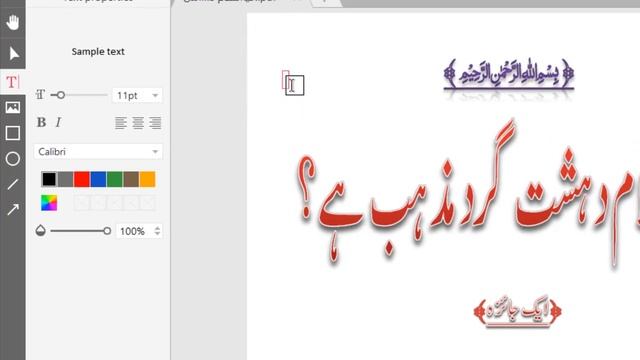The image size is (640, 360).
Task: Align text to the right
Action: pyautogui.click(x=155, y=123)
